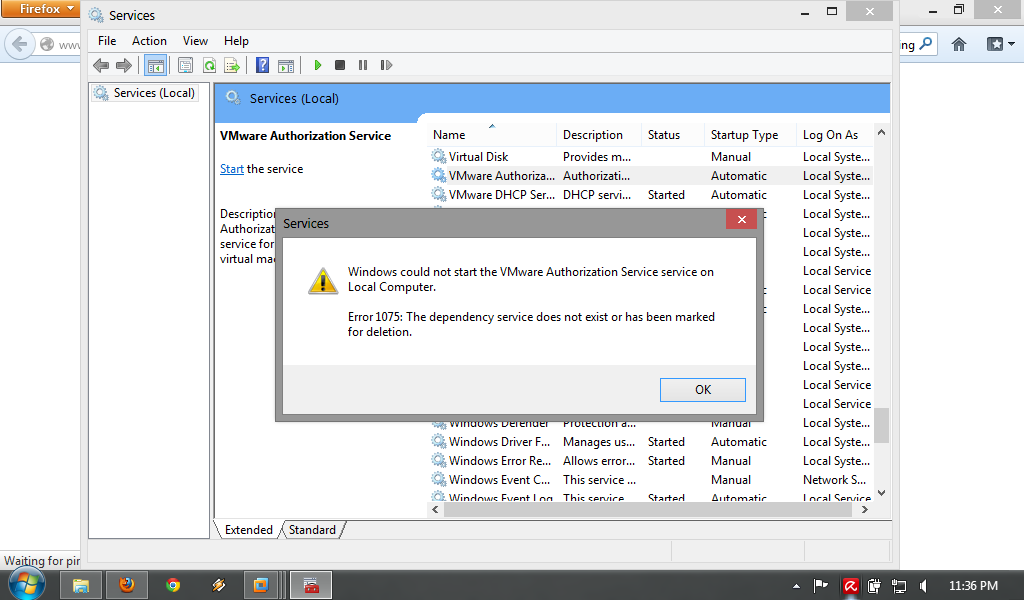
Task: Switch to the Extended tab
Action: pyautogui.click(x=249, y=529)
